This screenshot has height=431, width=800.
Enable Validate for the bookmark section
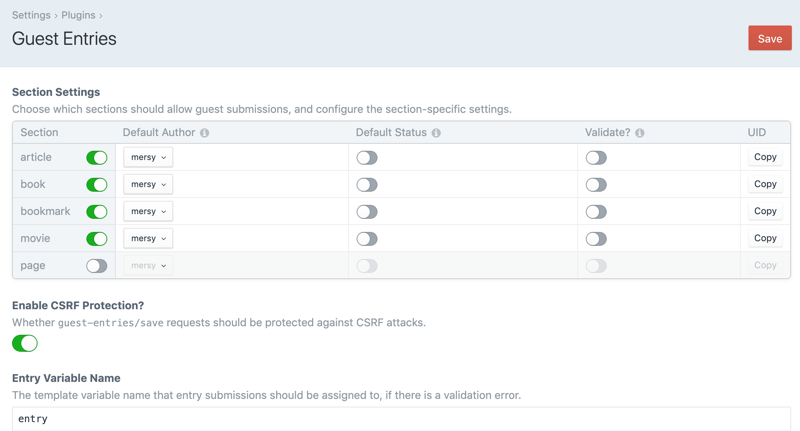click(596, 212)
